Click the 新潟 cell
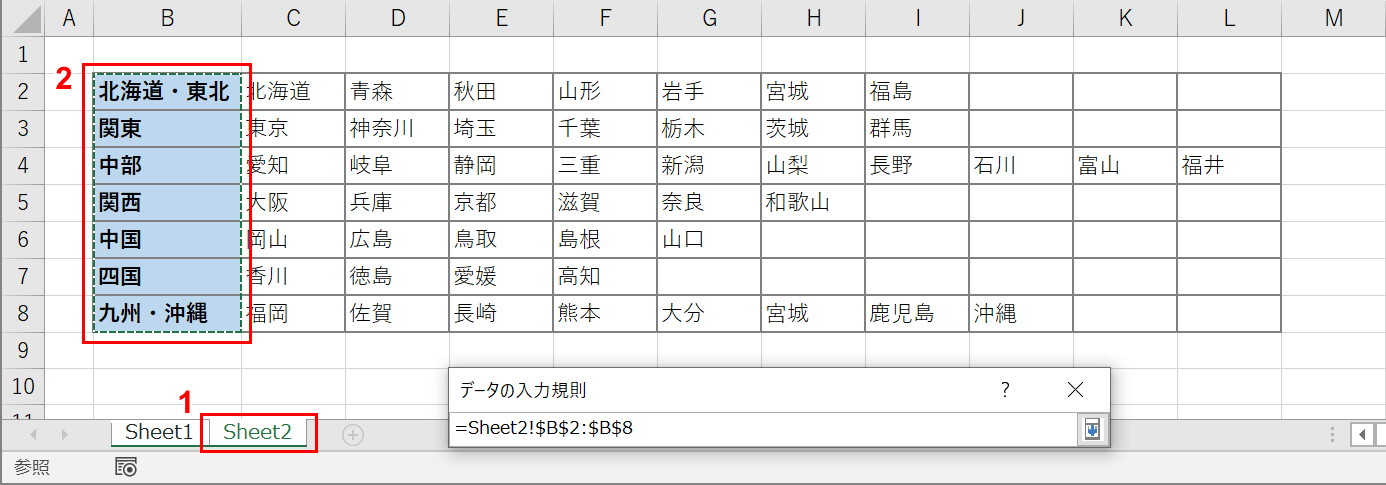The height and width of the screenshot is (485, 1386). pos(709,166)
